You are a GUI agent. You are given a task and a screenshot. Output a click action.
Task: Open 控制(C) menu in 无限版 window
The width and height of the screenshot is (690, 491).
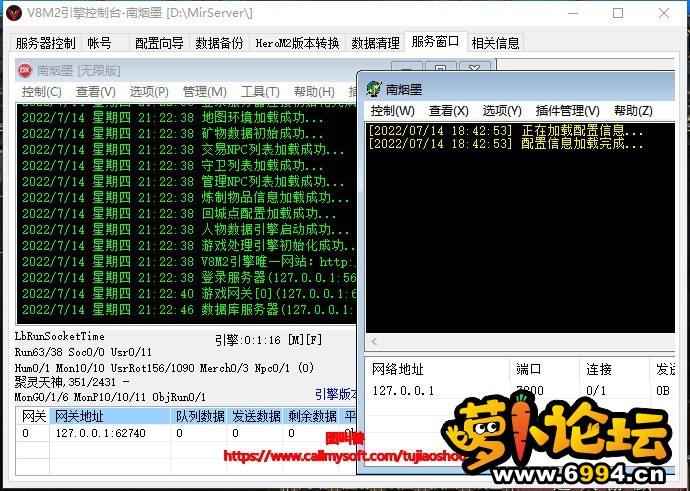coord(41,92)
